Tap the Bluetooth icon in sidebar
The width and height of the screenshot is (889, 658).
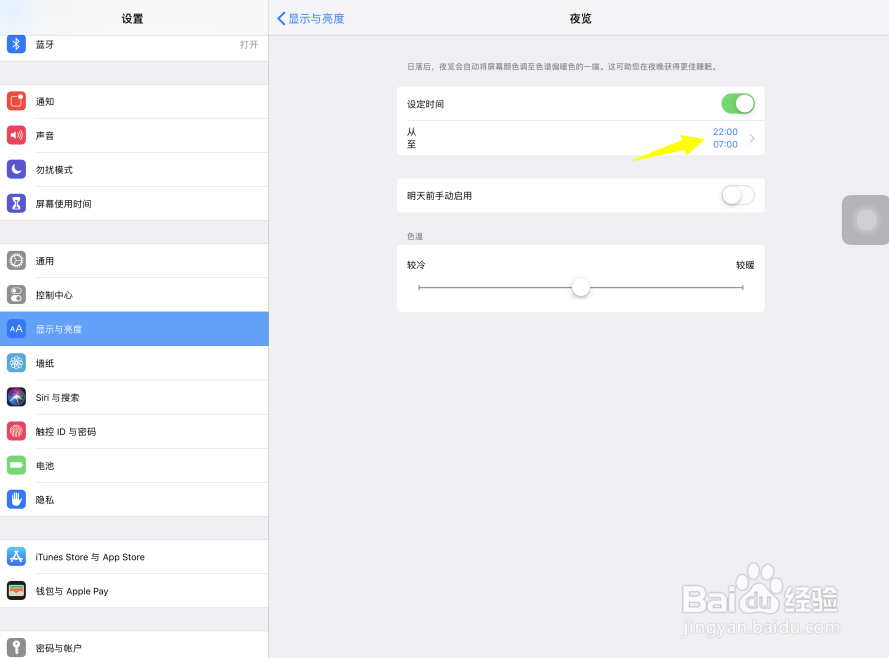coord(16,44)
